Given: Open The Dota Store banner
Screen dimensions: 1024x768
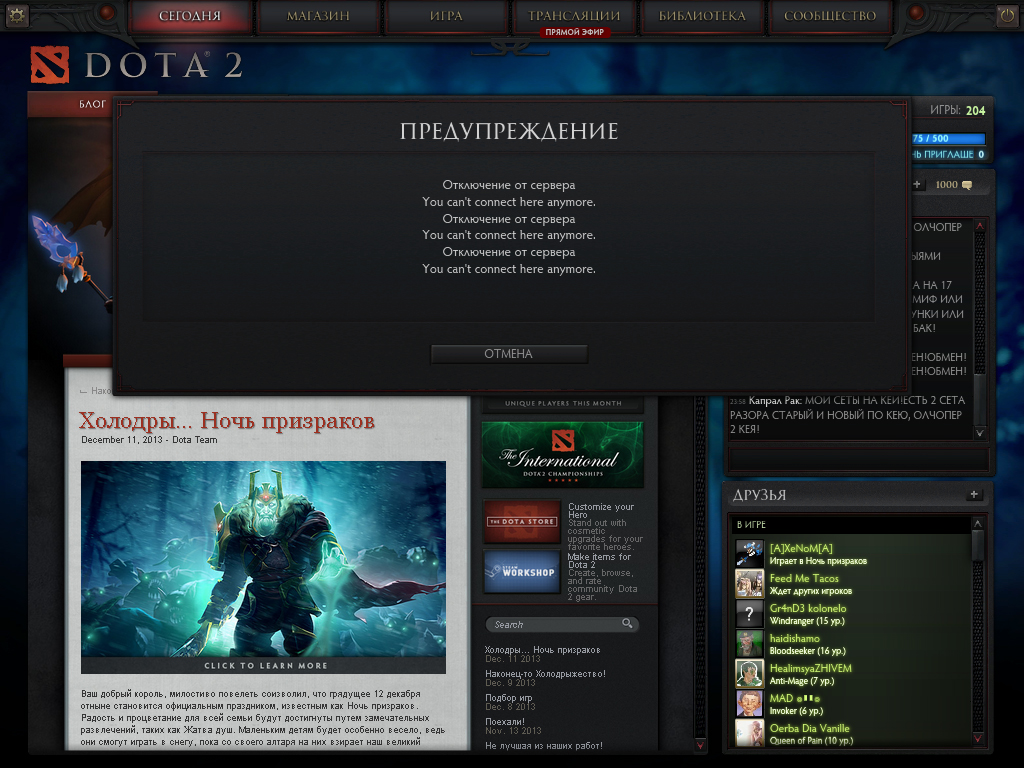Looking at the screenshot, I should click(522, 521).
